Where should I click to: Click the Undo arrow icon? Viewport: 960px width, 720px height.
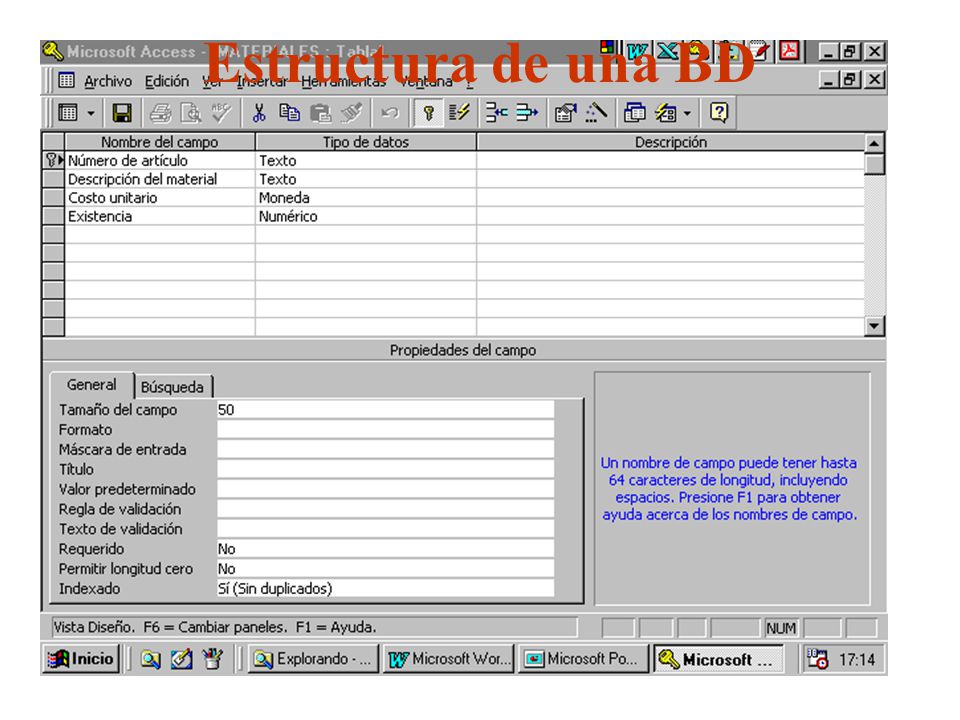point(389,113)
